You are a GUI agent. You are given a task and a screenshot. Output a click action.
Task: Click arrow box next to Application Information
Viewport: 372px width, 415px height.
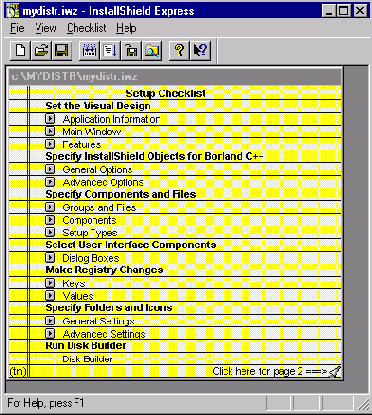click(50, 119)
